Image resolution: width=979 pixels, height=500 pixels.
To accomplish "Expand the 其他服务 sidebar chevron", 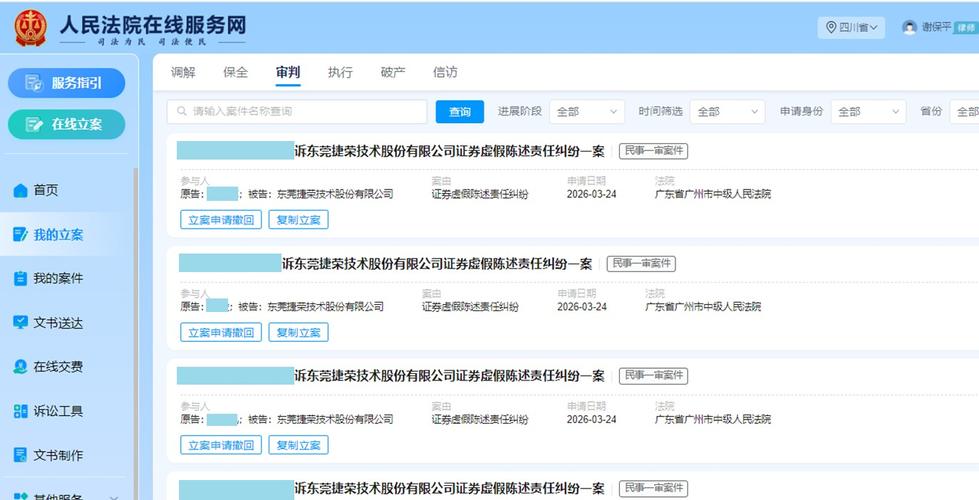I will tap(114, 497).
